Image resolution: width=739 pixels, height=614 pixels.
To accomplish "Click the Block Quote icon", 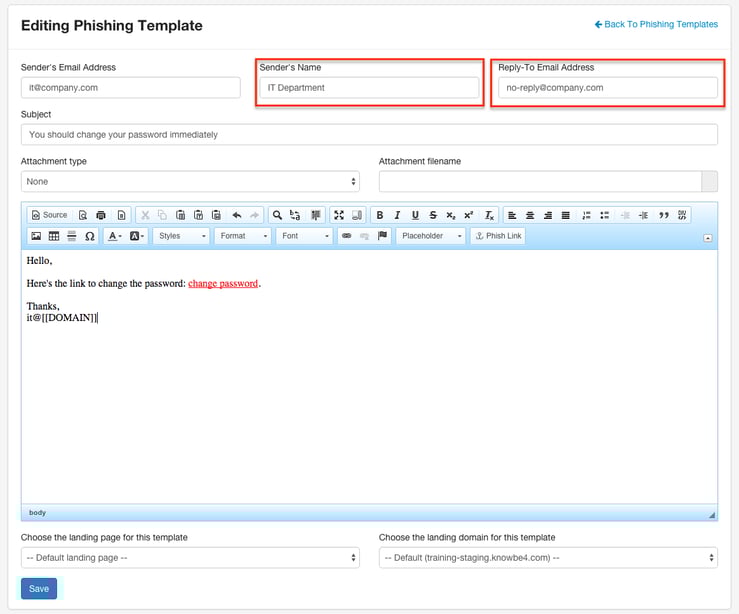I will 664,215.
